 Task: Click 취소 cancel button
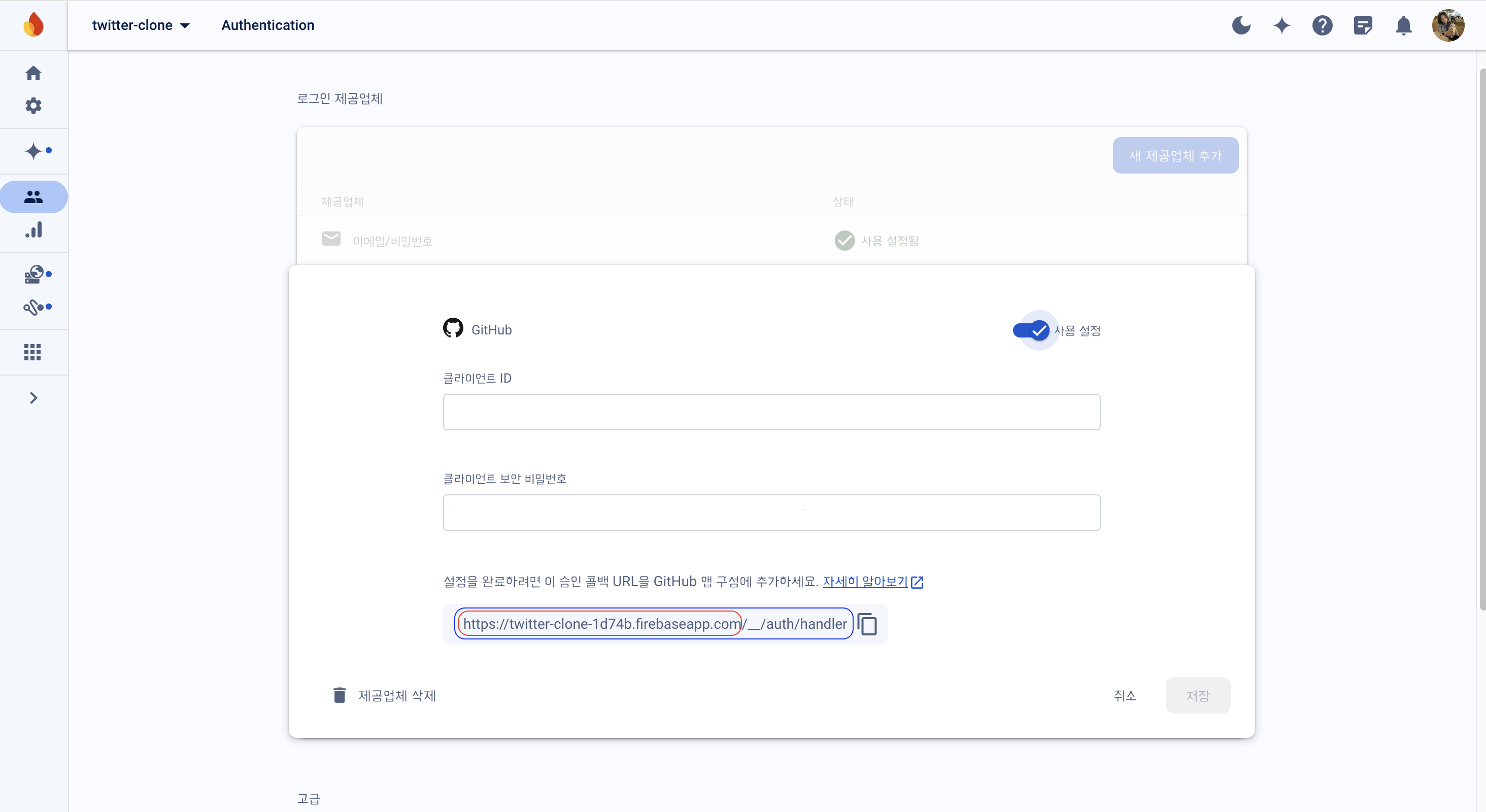1124,695
